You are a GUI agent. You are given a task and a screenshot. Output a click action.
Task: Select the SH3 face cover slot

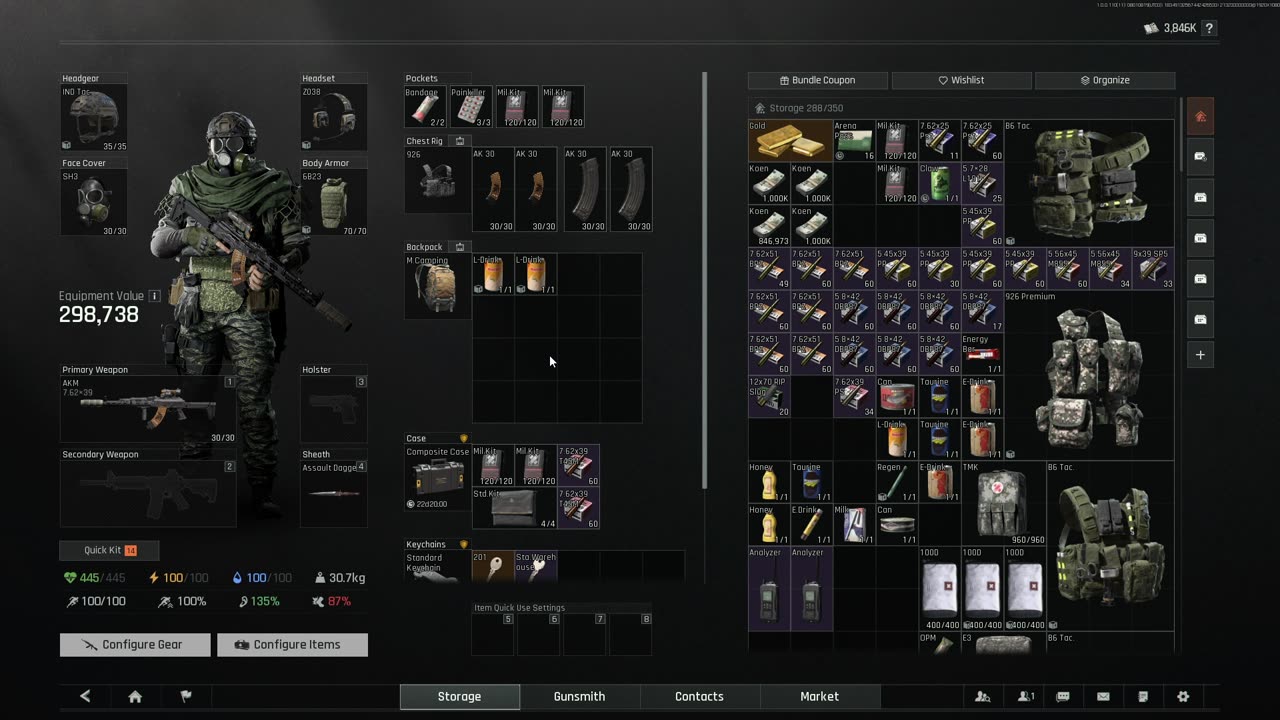click(x=94, y=203)
